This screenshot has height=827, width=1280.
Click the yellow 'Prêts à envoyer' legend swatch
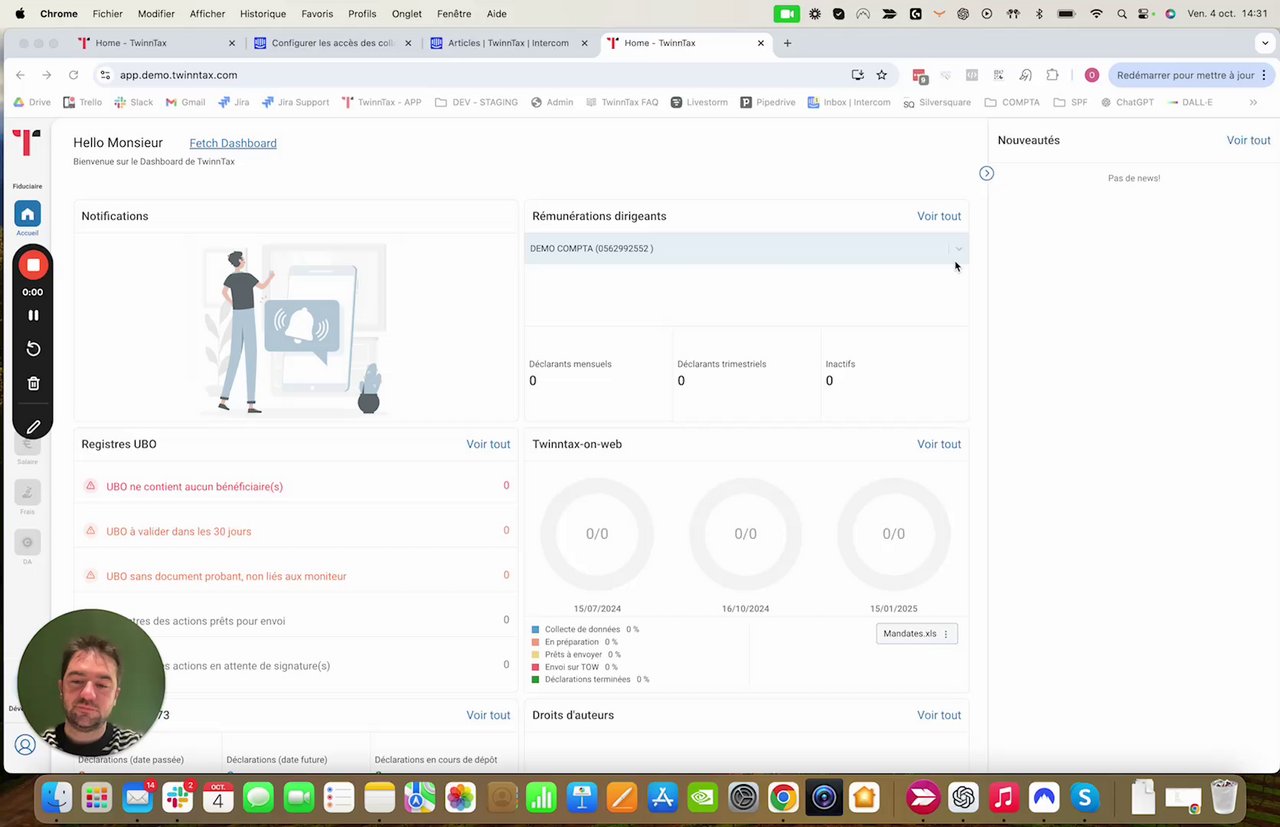tap(536, 655)
